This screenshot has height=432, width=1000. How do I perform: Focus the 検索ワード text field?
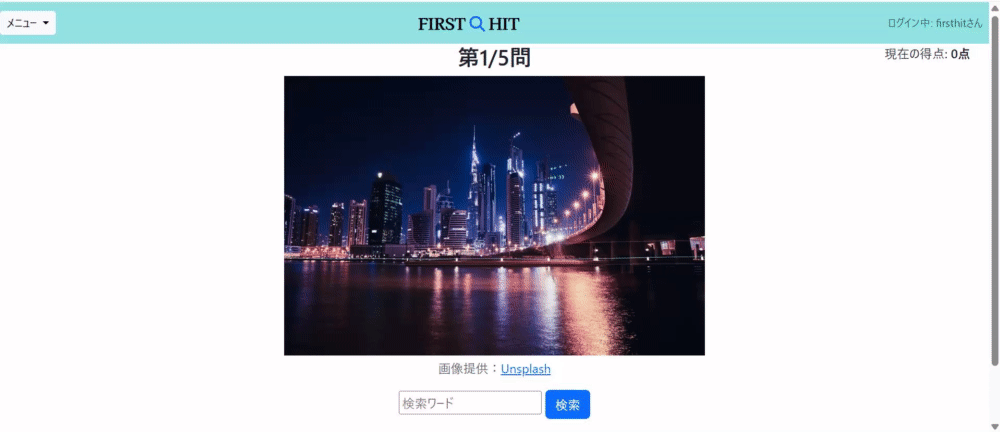tap(470, 403)
